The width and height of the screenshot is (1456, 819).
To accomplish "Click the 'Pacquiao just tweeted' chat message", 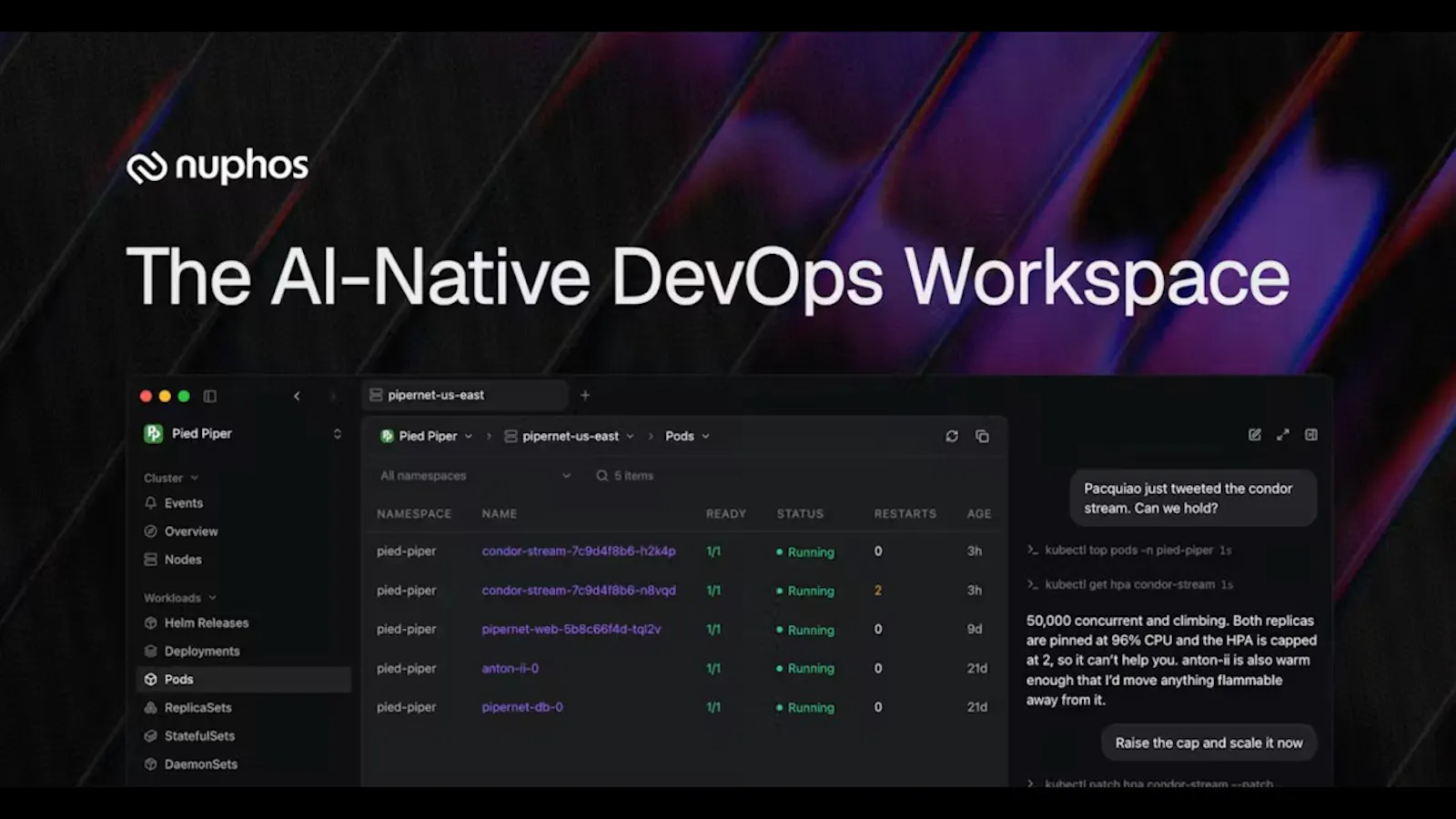I will pyautogui.click(x=1193, y=499).
